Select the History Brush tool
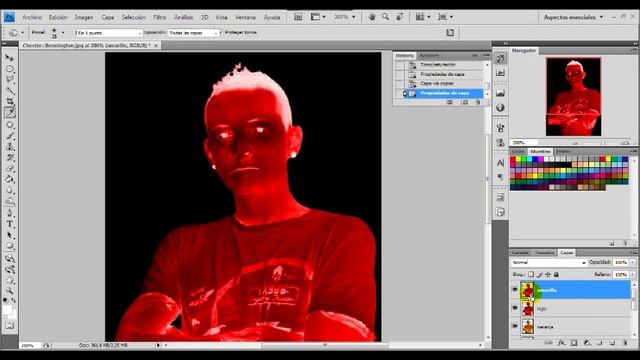 pos(9,158)
